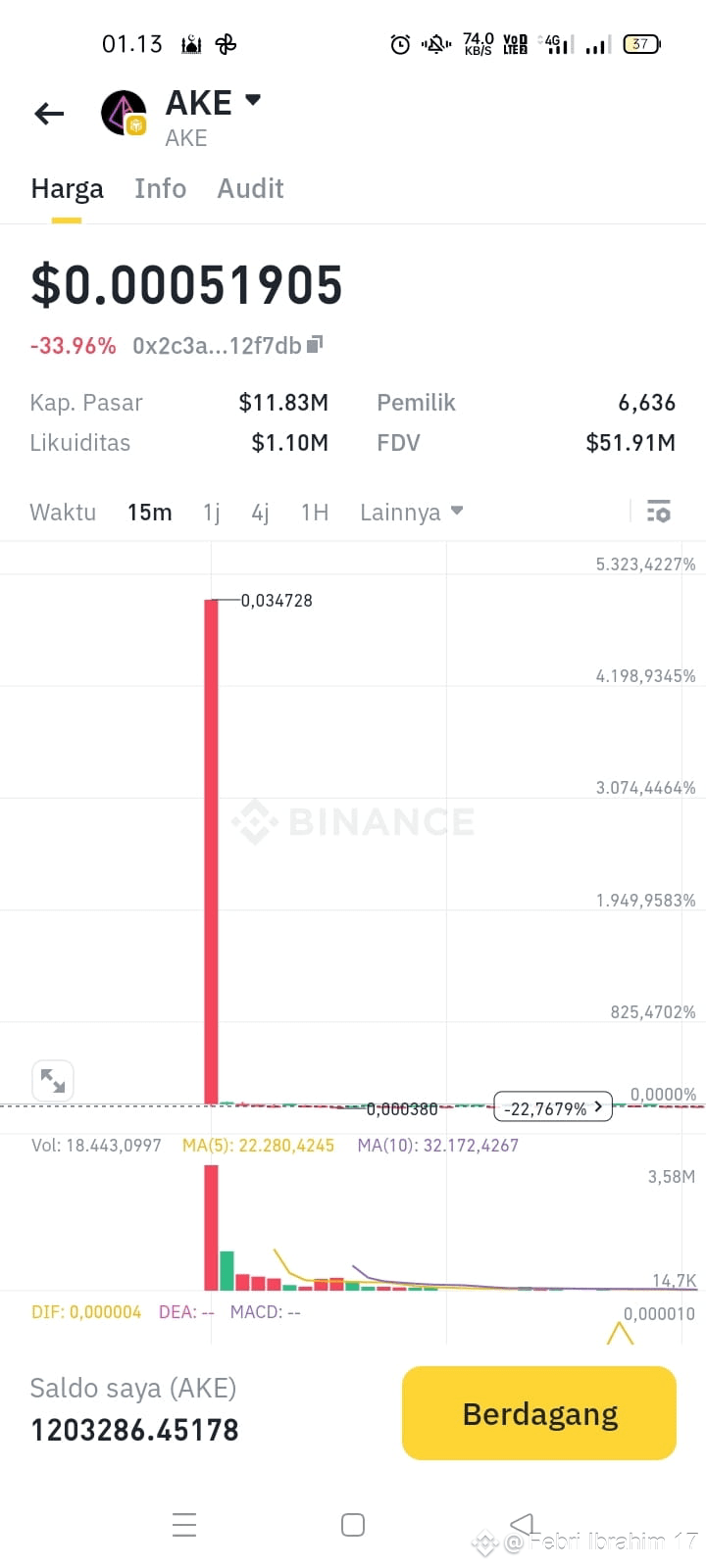Expand the chart to fullscreen
This screenshot has height=1568, width=706.
(52, 1080)
